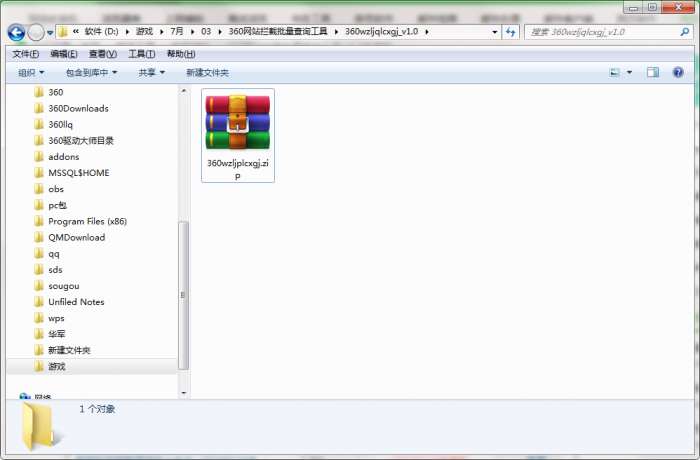700x460 pixels.
Task: Open the 共享 dropdown
Action: [x=151, y=72]
